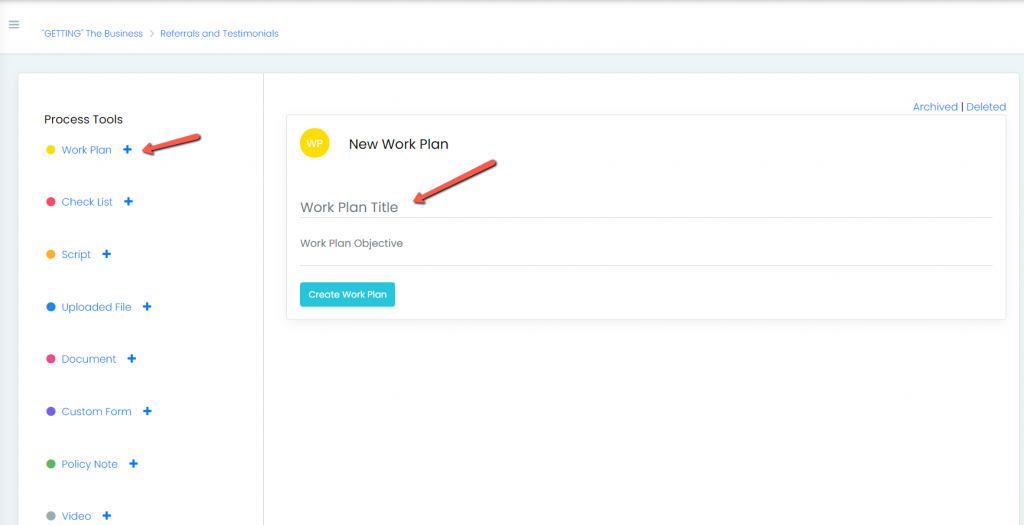1024x525 pixels.
Task: Click the Create Work Plan button
Action: tap(347, 294)
